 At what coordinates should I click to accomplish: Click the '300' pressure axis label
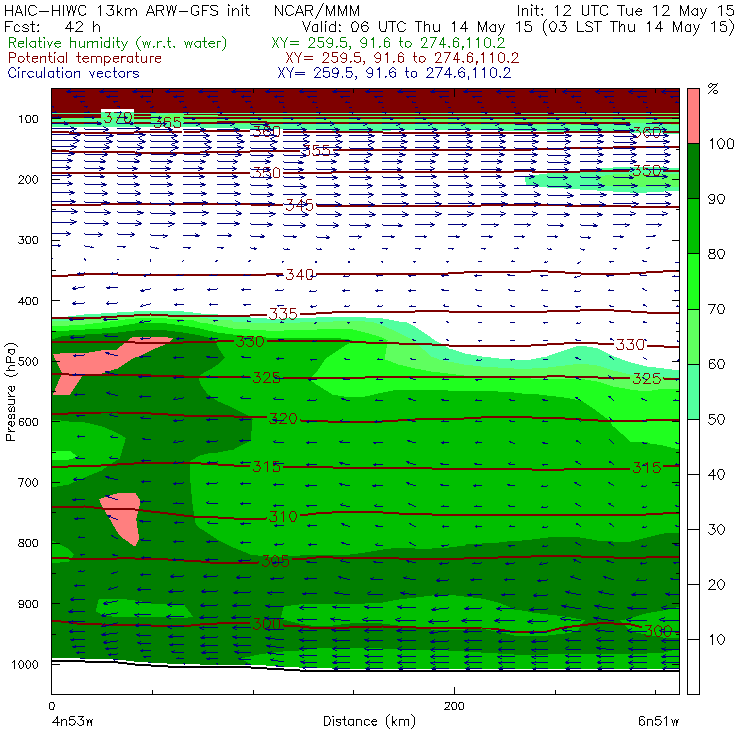pyautogui.click(x=28, y=240)
